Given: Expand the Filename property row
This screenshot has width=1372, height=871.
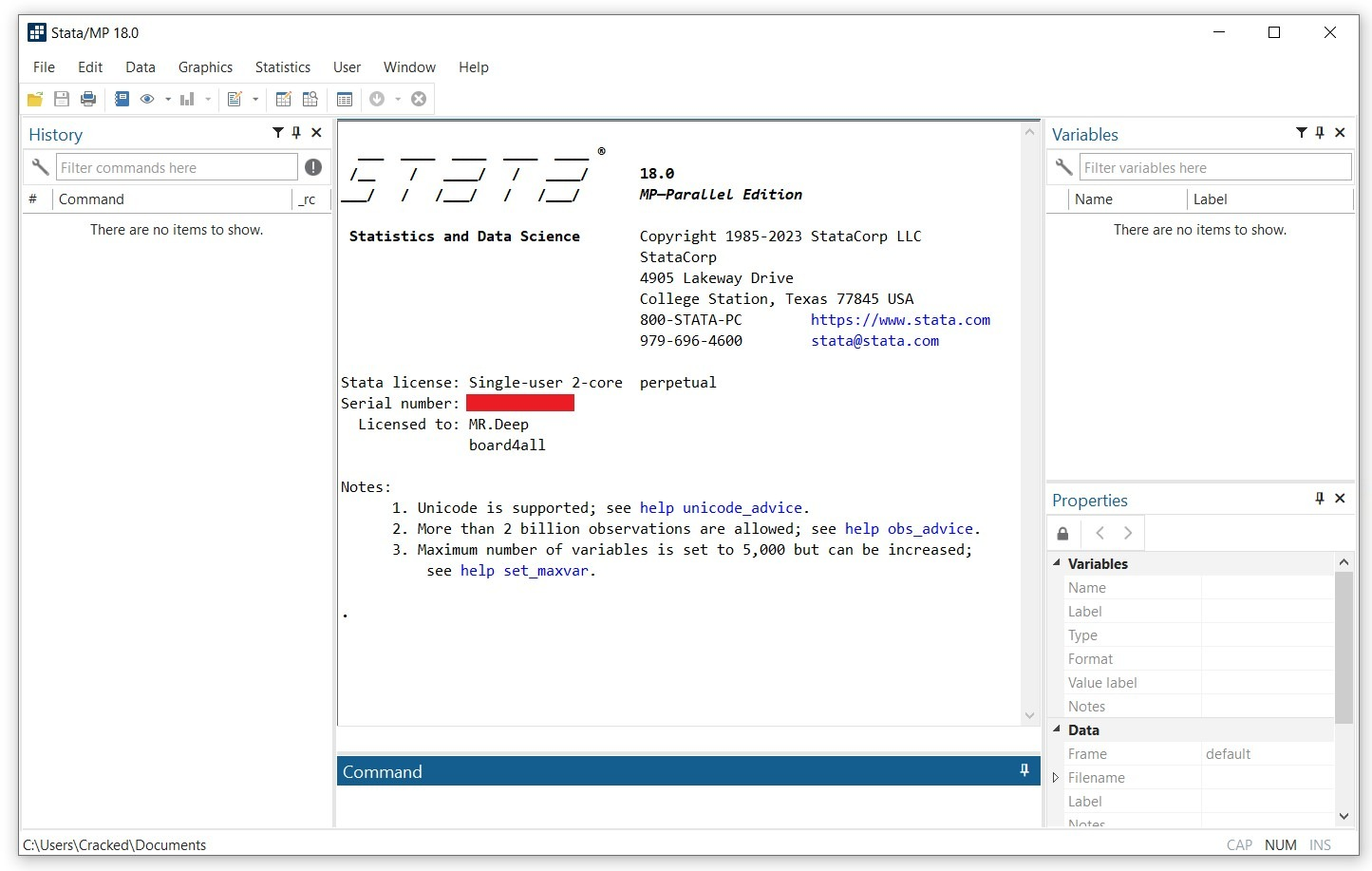Looking at the screenshot, I should [x=1056, y=777].
